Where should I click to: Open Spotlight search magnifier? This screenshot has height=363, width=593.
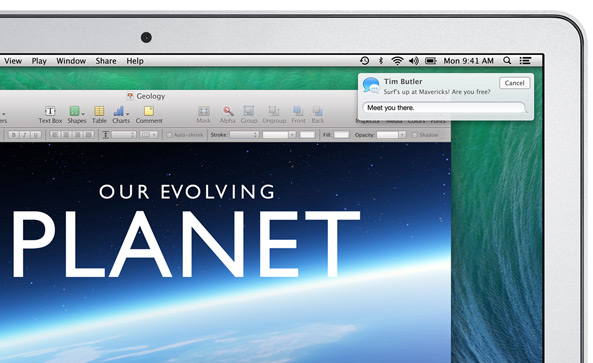click(507, 60)
